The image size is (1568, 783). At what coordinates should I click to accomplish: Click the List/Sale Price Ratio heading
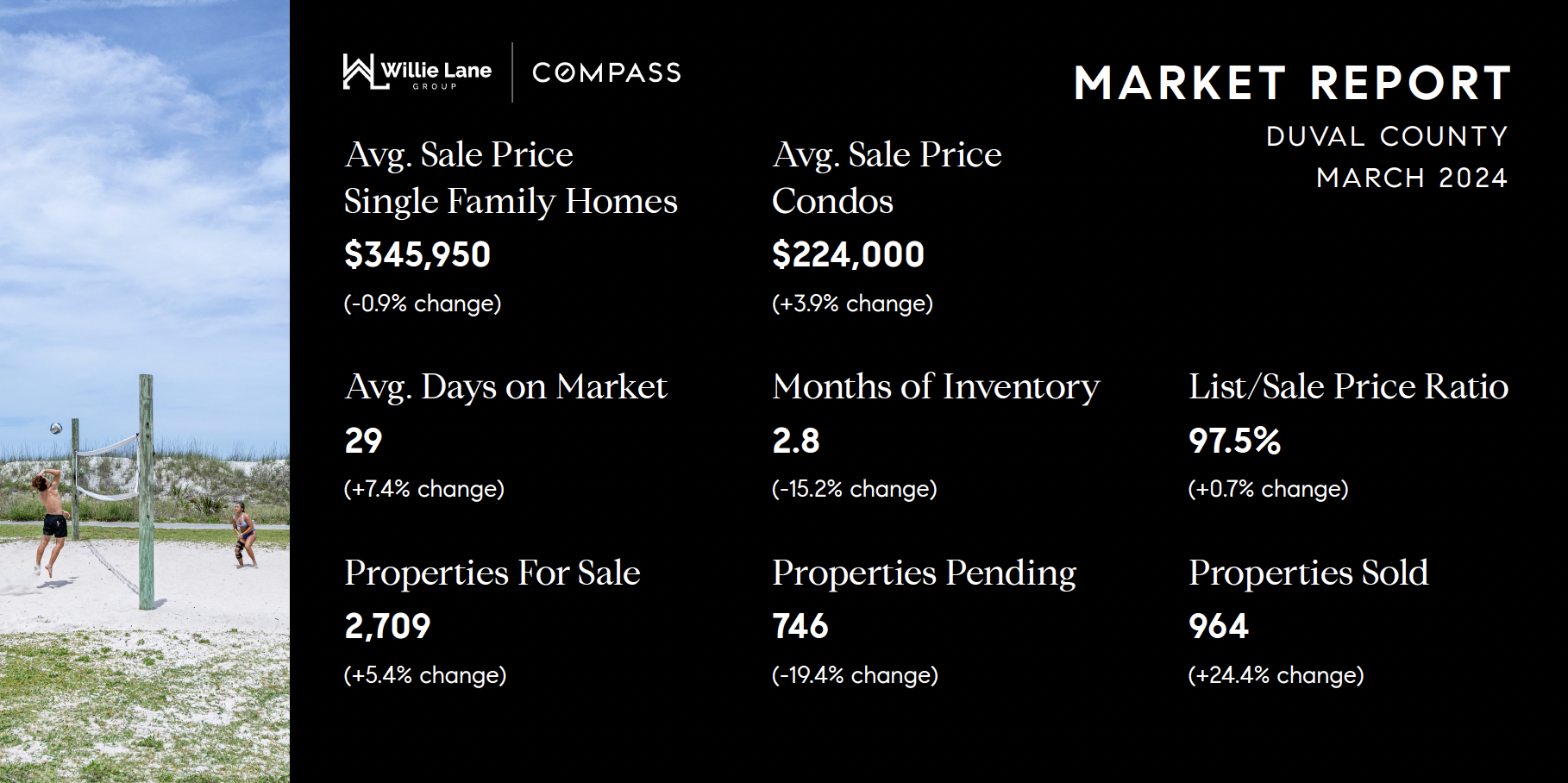tap(1348, 386)
